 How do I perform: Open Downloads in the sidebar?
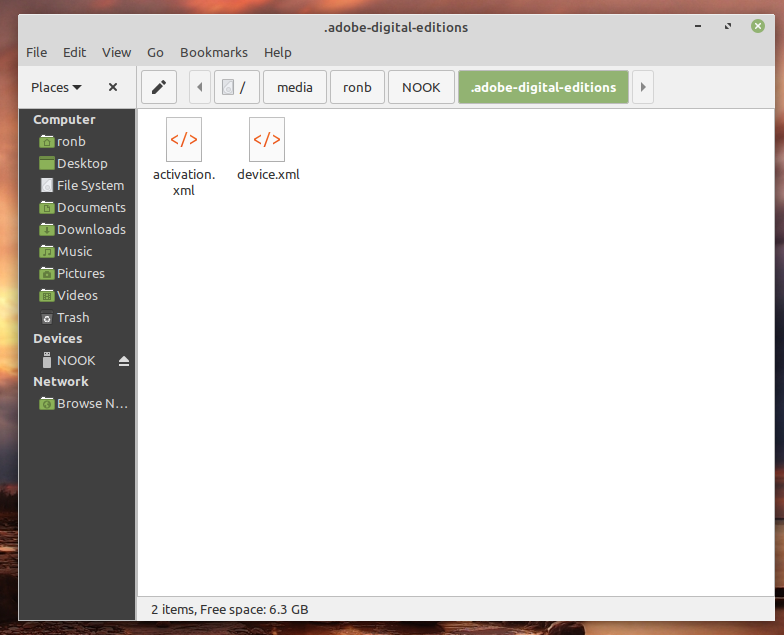click(78, 230)
